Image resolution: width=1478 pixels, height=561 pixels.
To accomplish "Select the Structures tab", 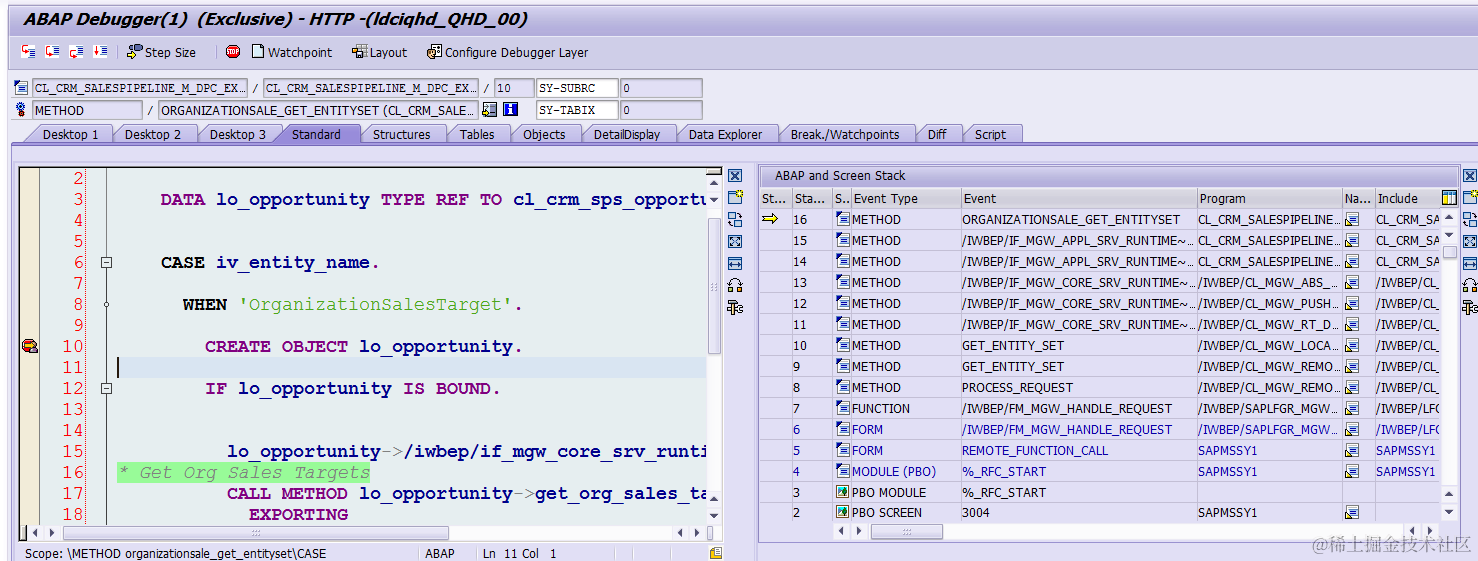I will [x=401, y=134].
